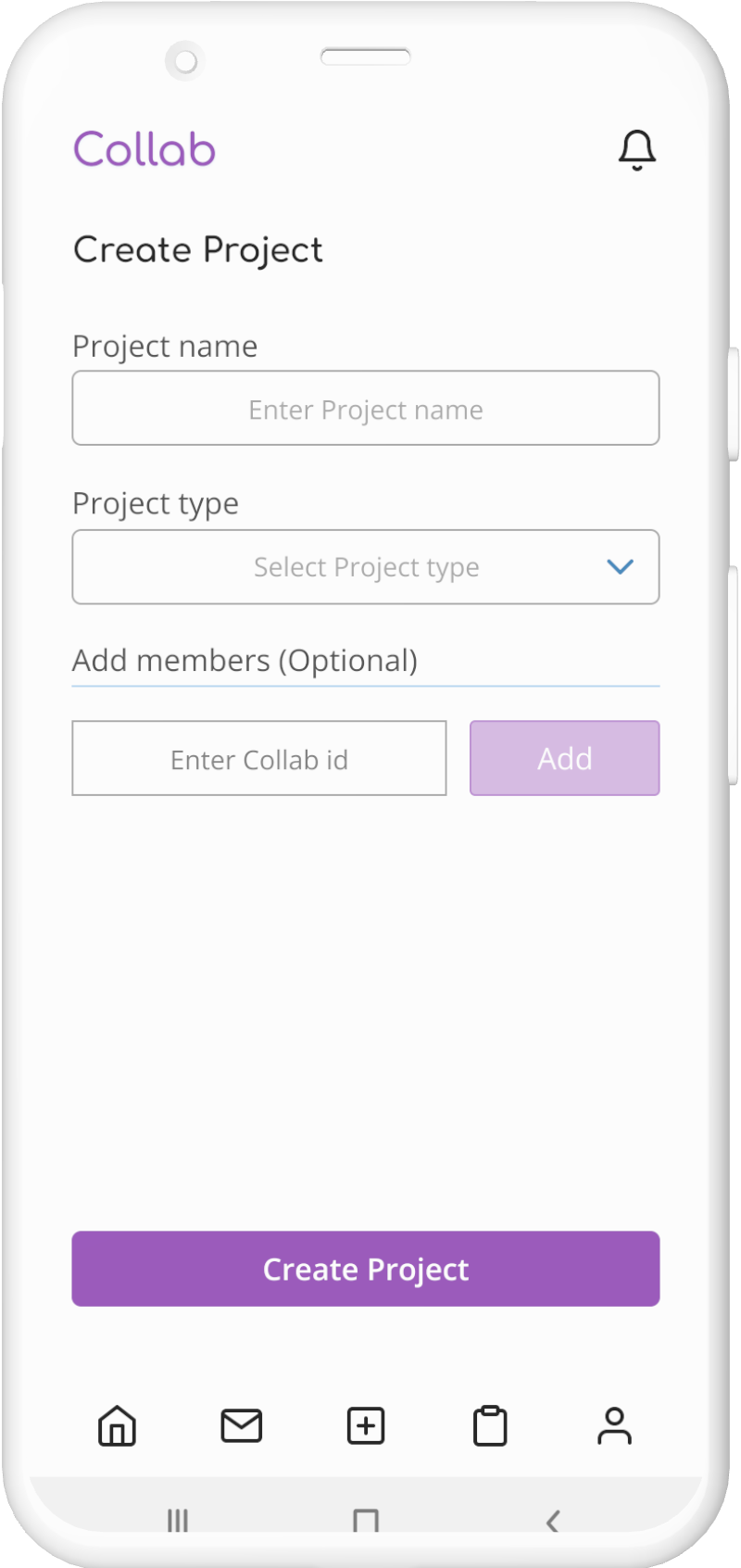
Task: Tap the Add members (Optional) section
Action: [x=245, y=660]
